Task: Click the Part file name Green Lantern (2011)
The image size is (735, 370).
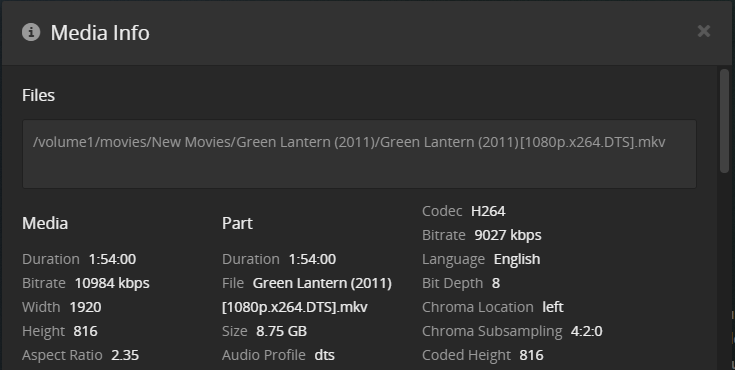Action: (x=322, y=283)
